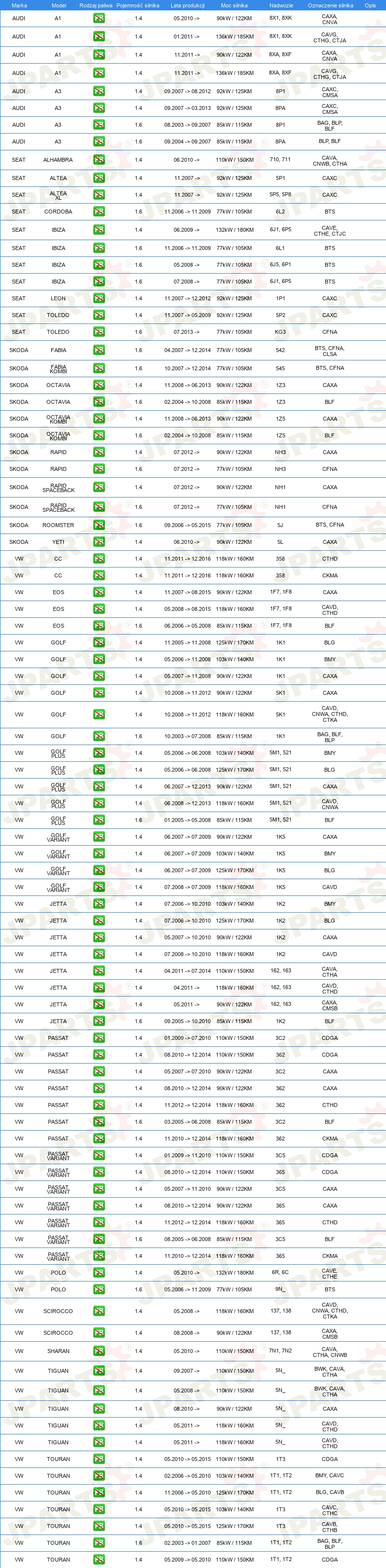386x1568 pixels.
Task: Click the engine code BTS, CFNA, CLSA
Action: 329,351
